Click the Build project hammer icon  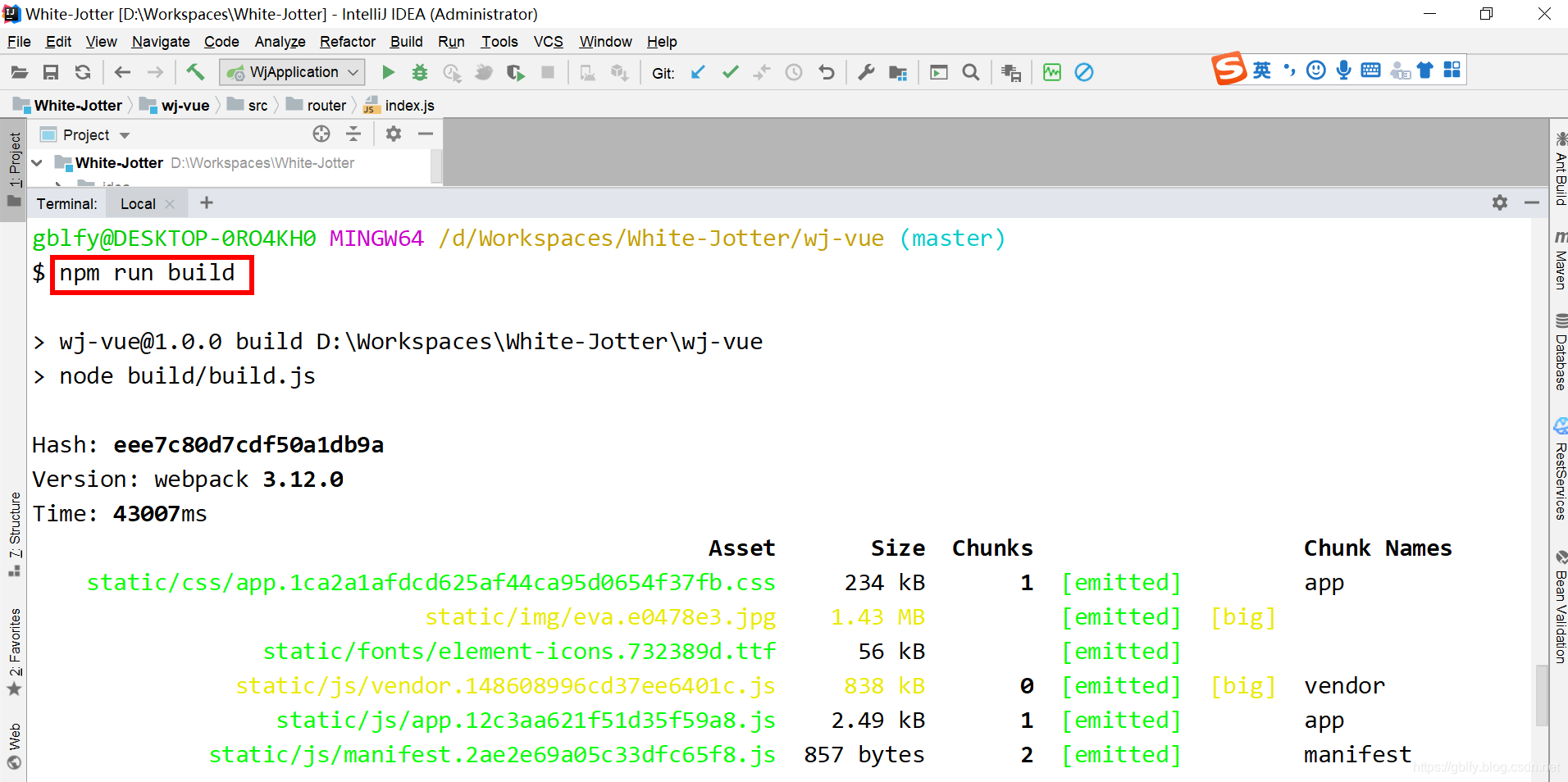195,72
